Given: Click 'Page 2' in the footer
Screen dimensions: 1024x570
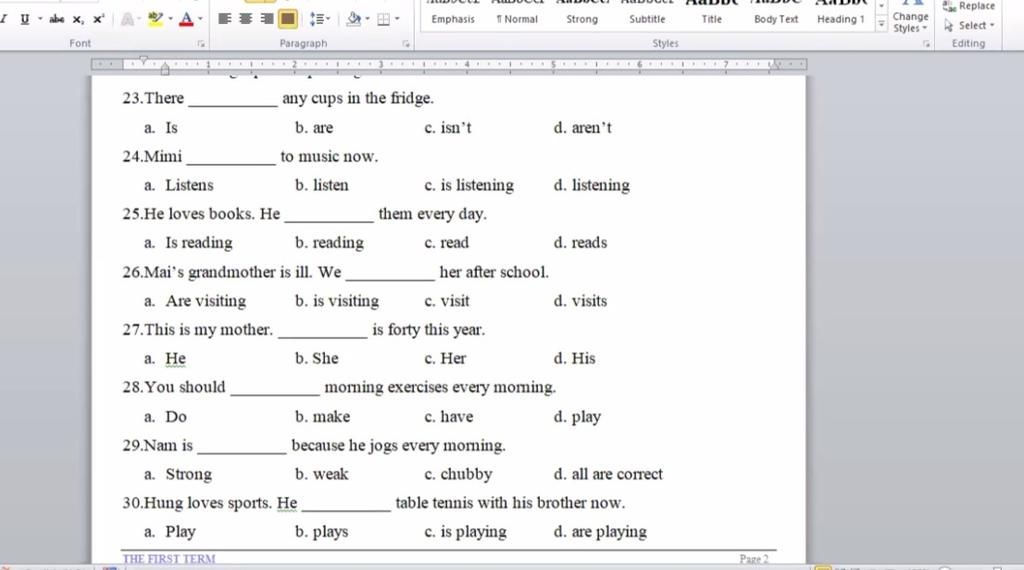Looking at the screenshot, I should coord(754,559).
